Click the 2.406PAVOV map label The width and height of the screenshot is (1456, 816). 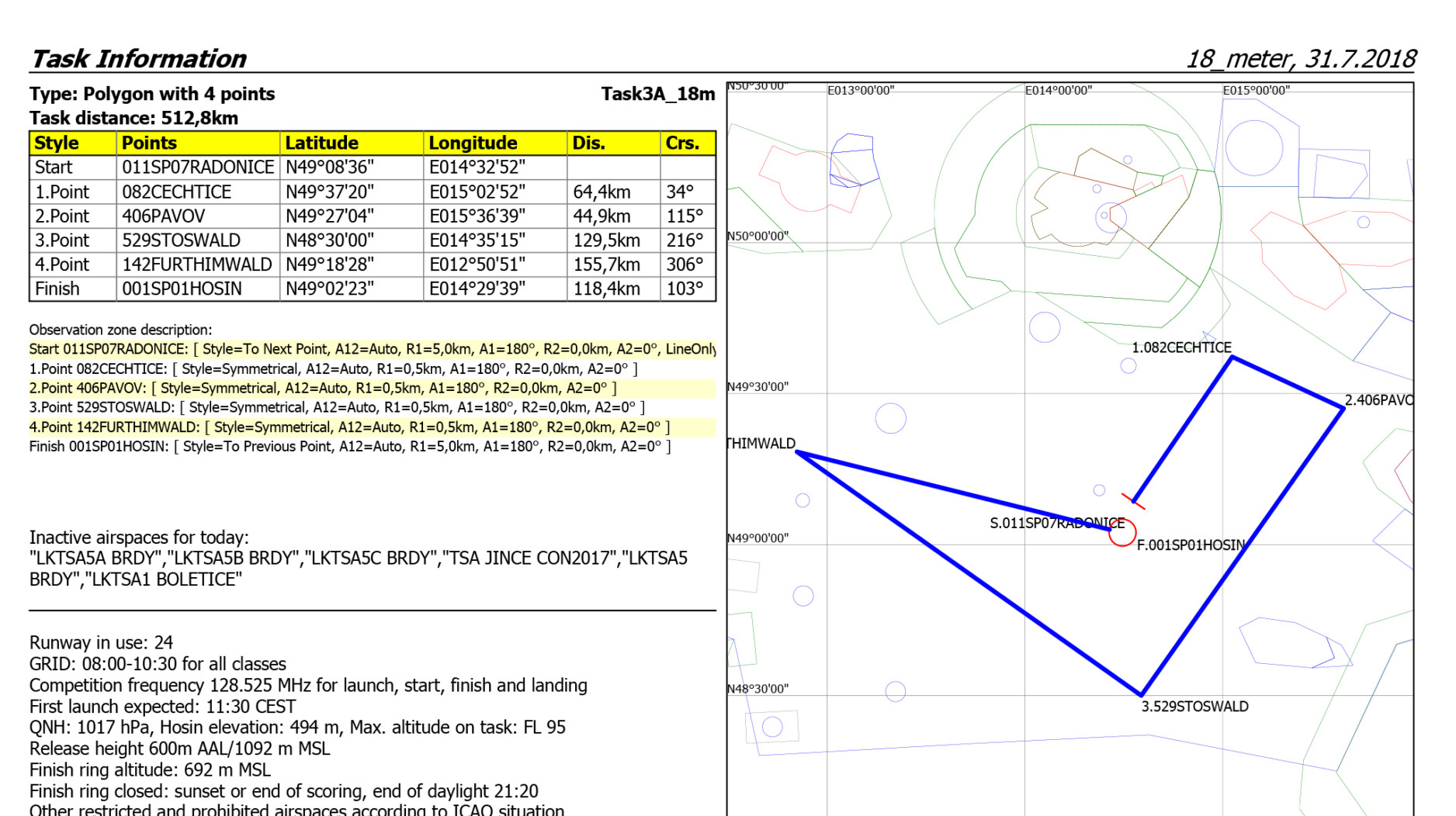tap(1378, 400)
